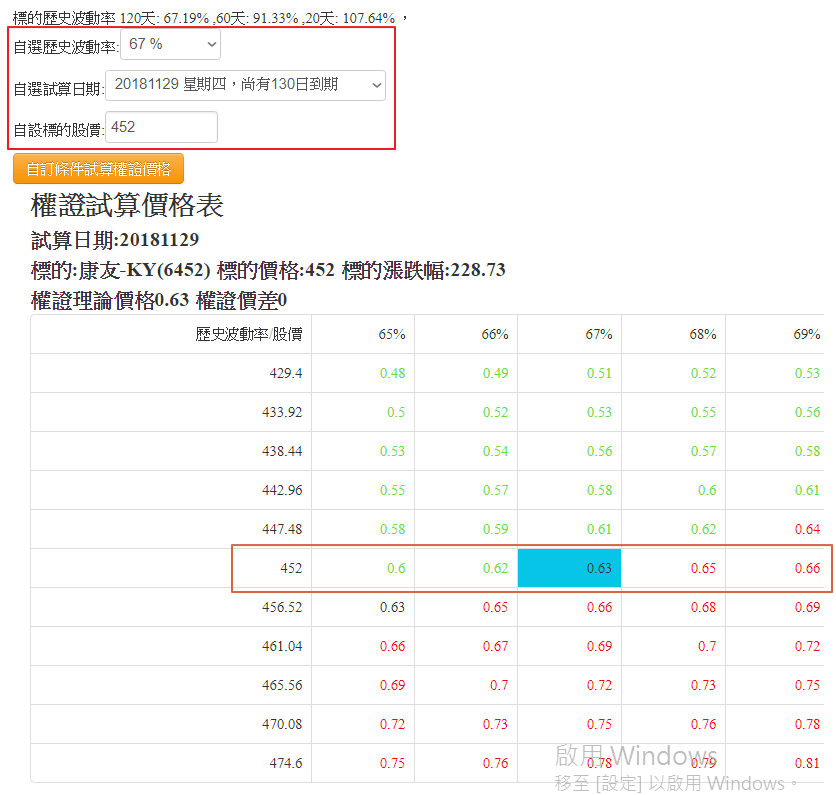Click the 429.4 stock price row label
The height and width of the screenshot is (795, 836).
(286, 373)
